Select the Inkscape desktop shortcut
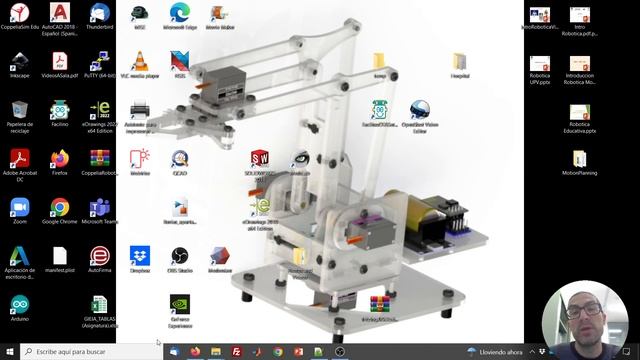640x360 pixels. click(x=20, y=65)
